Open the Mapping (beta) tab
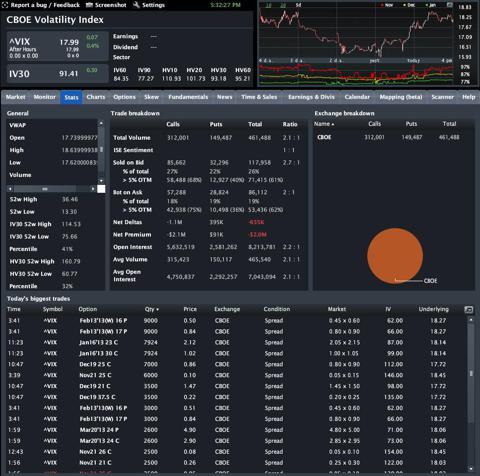This screenshot has height=476, width=480. pos(401,97)
